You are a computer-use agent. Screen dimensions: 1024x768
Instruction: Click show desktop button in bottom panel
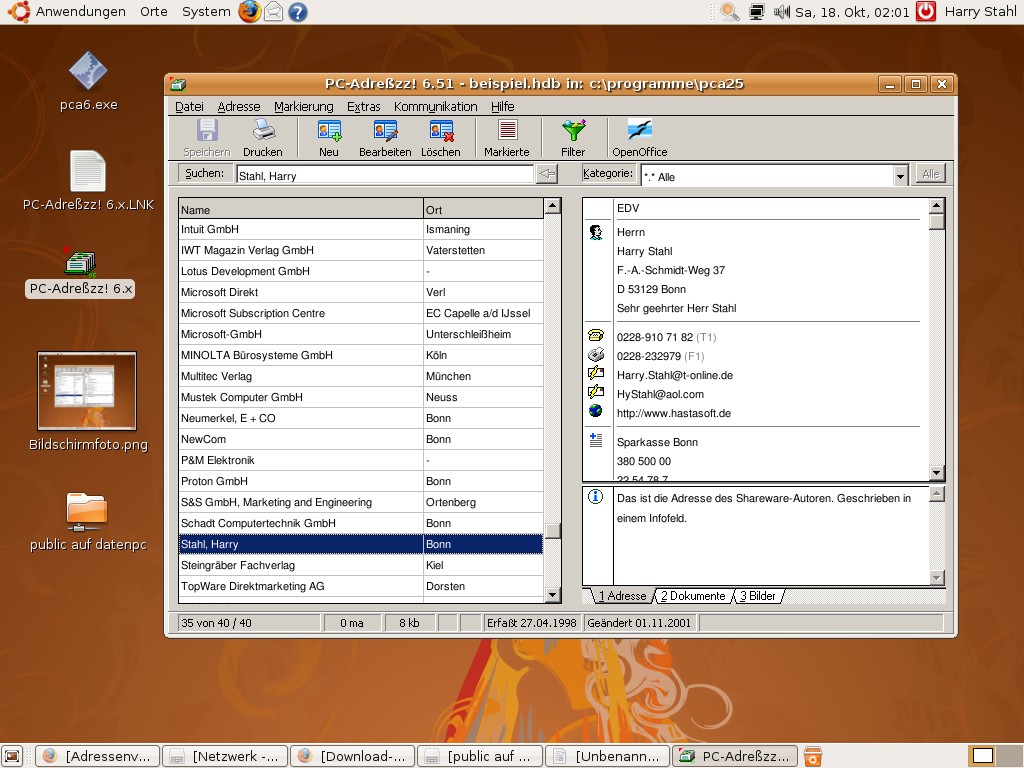coord(12,756)
